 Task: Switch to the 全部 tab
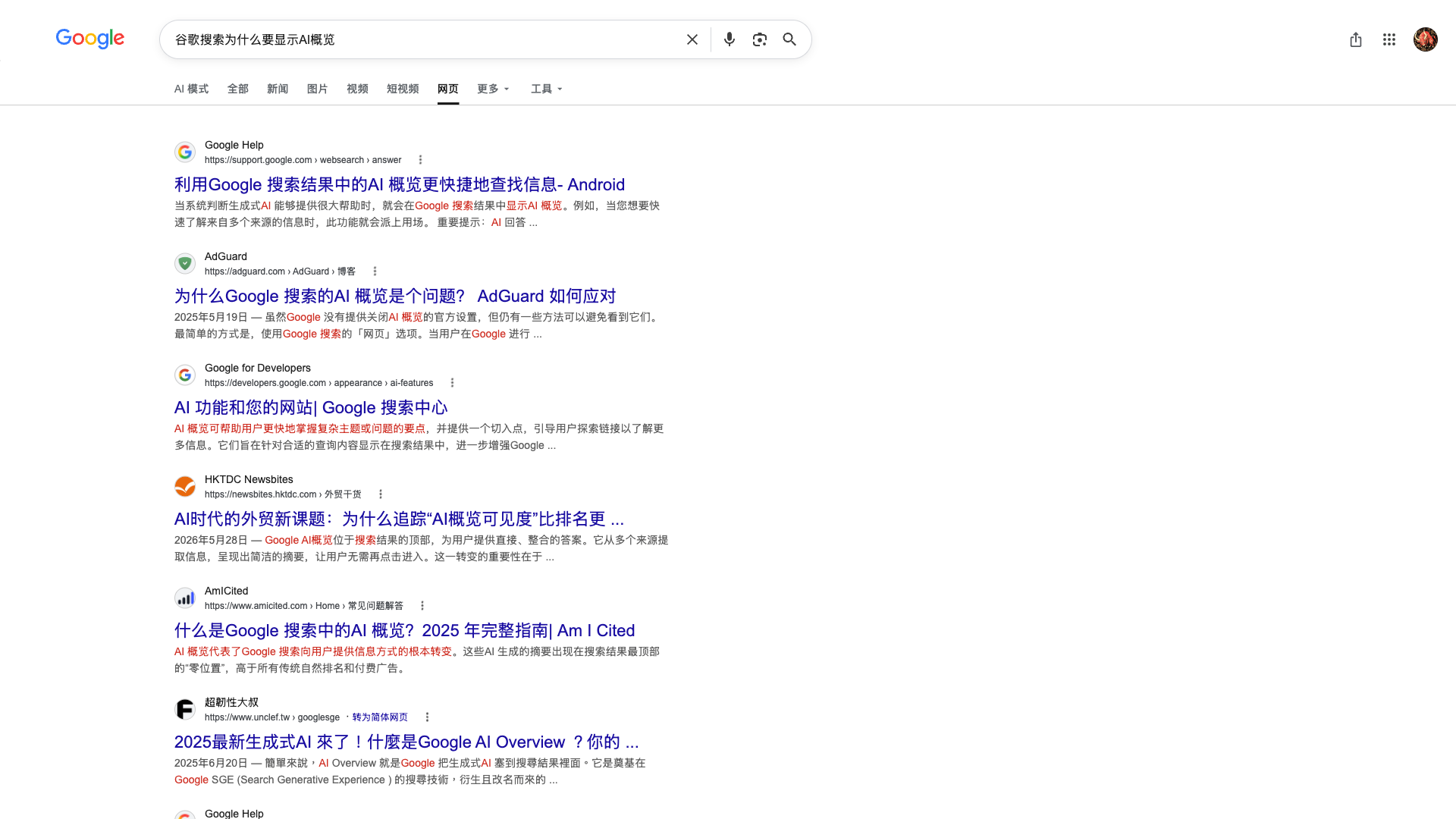tap(238, 89)
